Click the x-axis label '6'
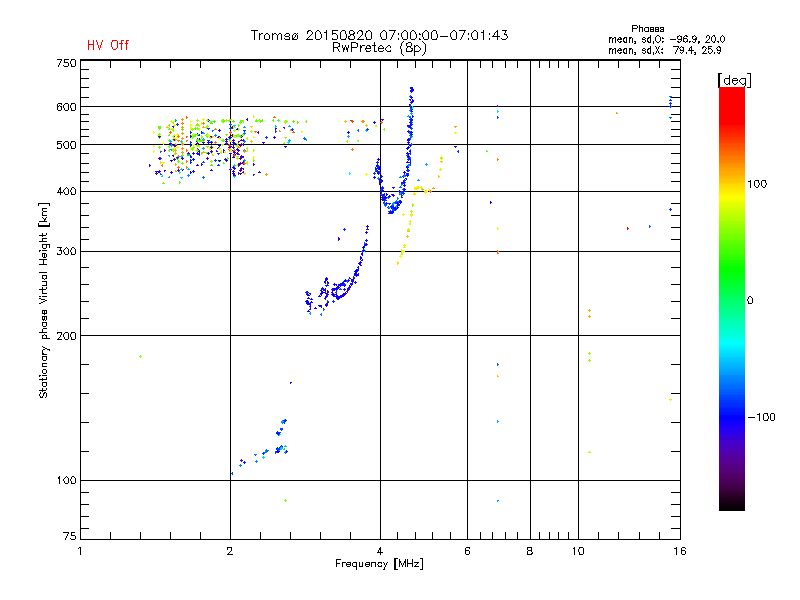 tap(467, 551)
